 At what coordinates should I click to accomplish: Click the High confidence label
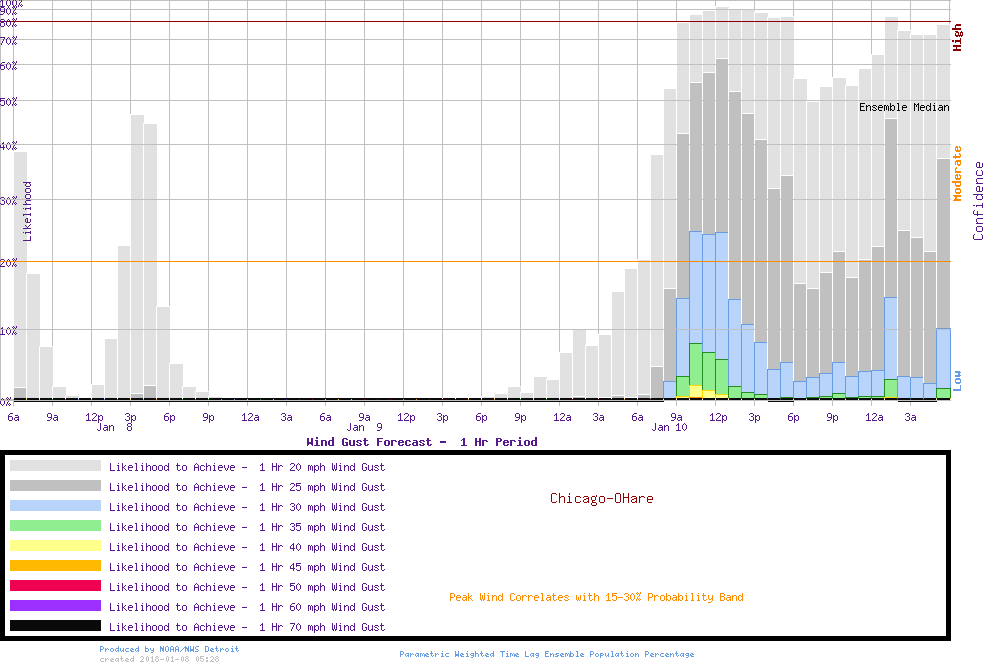[957, 38]
